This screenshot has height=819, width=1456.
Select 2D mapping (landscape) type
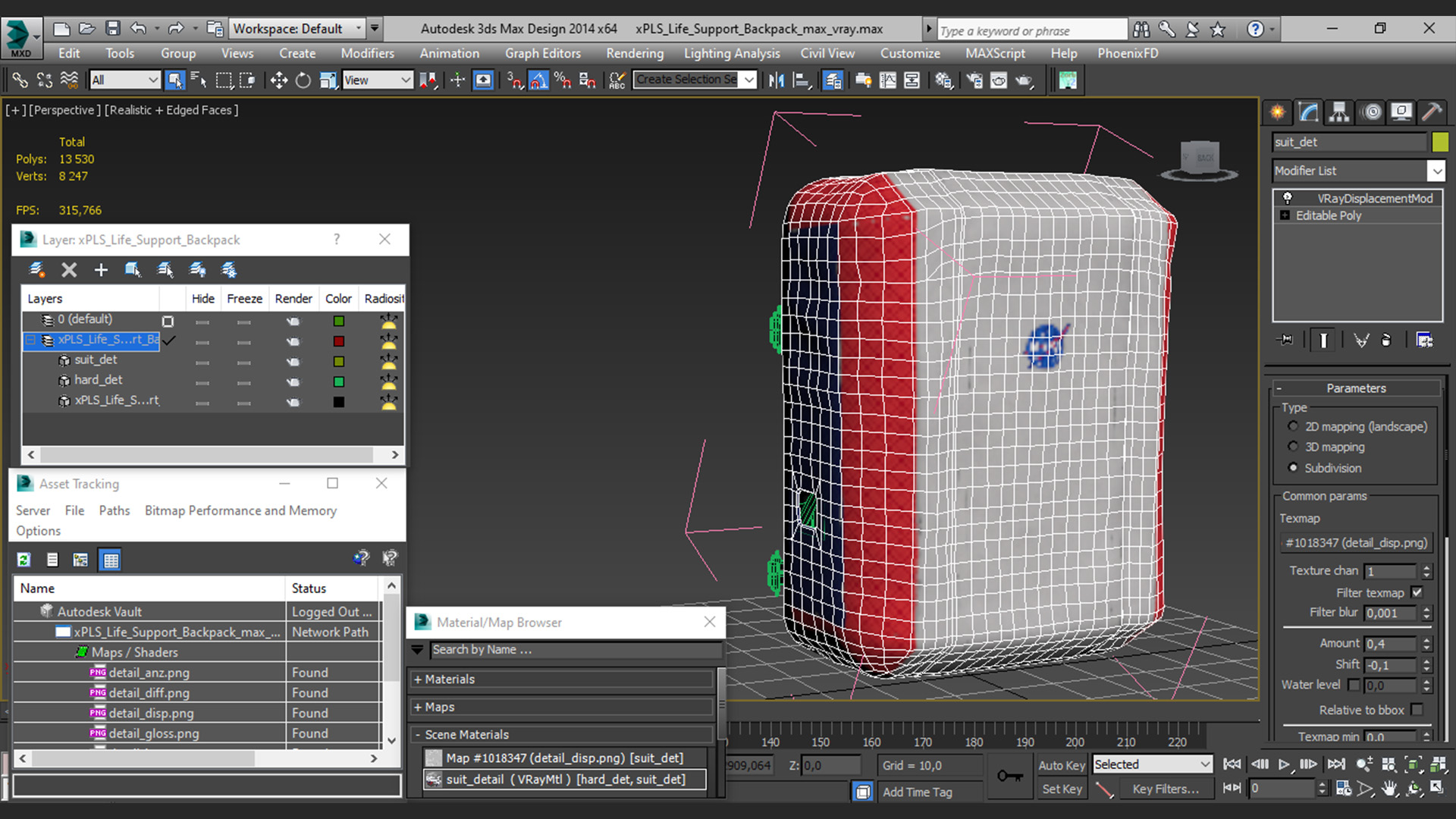[1293, 426]
